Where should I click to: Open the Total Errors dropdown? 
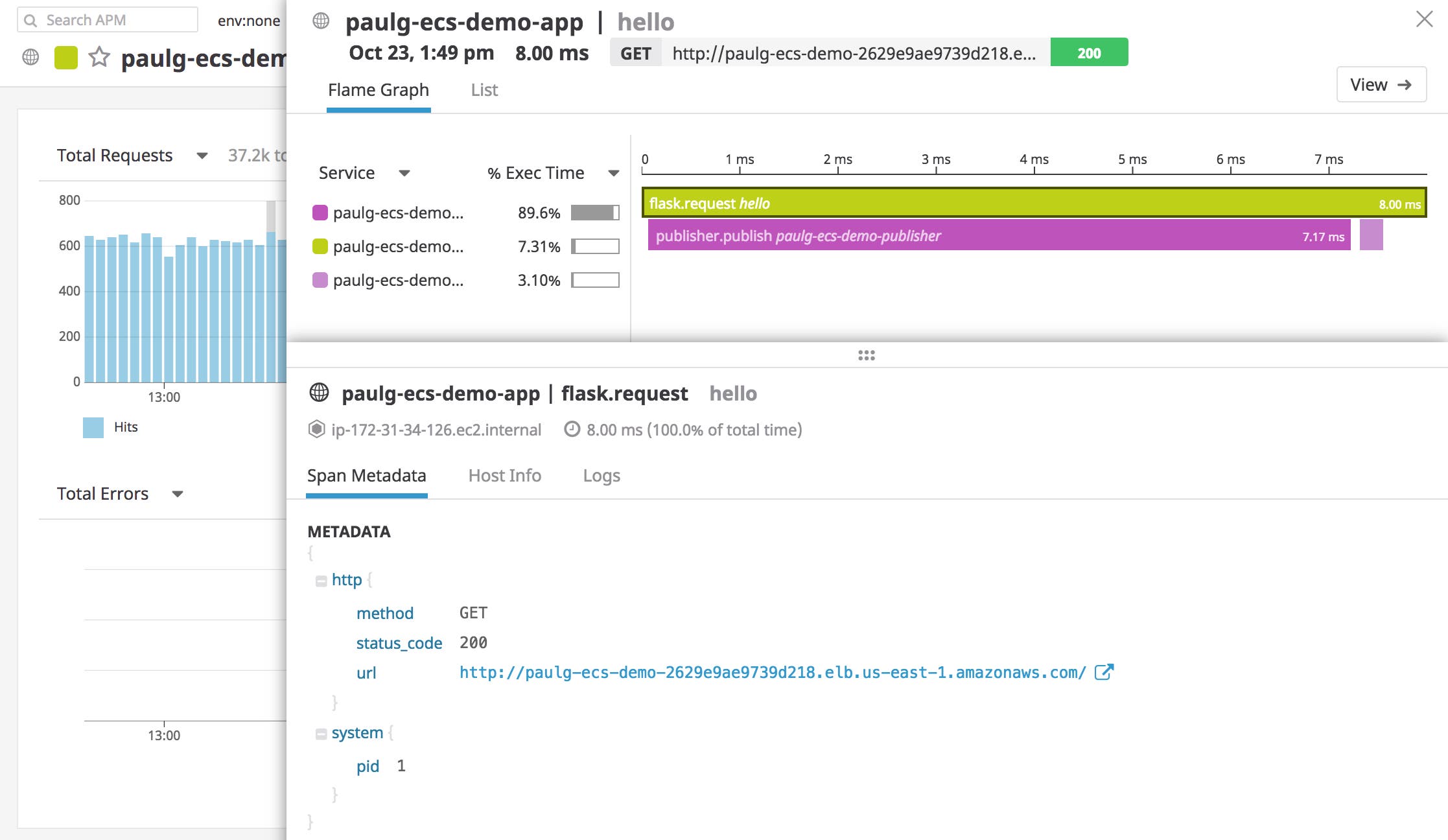tap(178, 494)
